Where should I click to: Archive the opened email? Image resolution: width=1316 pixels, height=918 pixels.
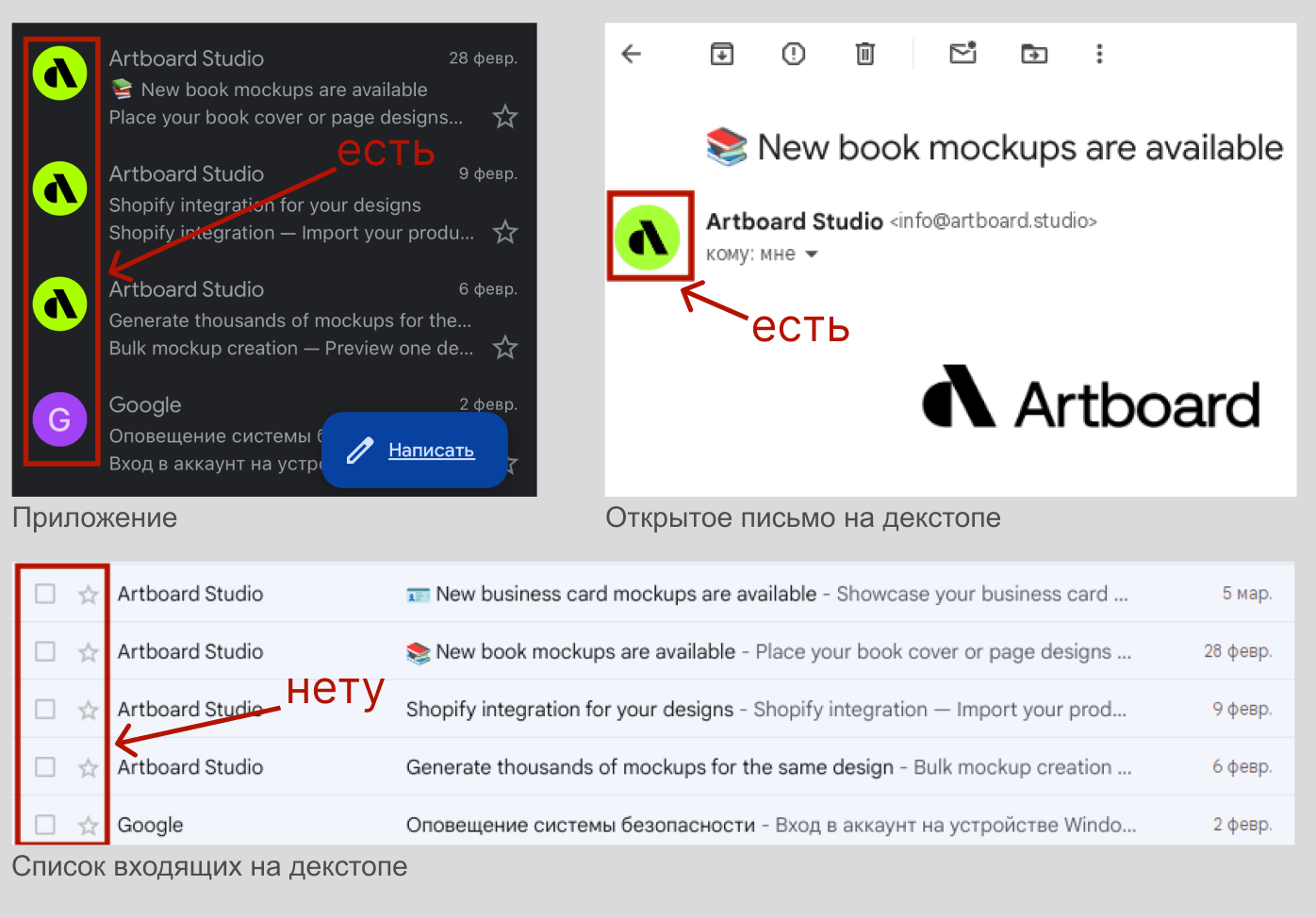coord(722,54)
